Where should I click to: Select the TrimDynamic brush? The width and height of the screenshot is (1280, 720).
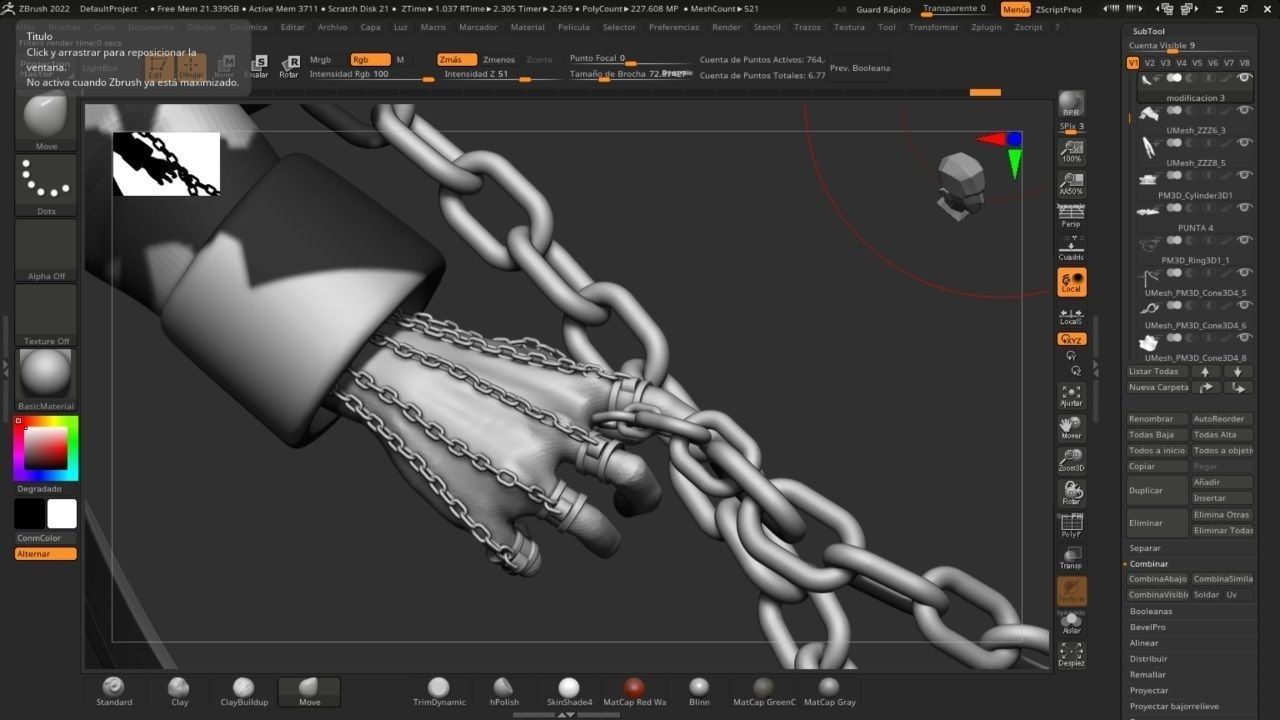point(439,692)
